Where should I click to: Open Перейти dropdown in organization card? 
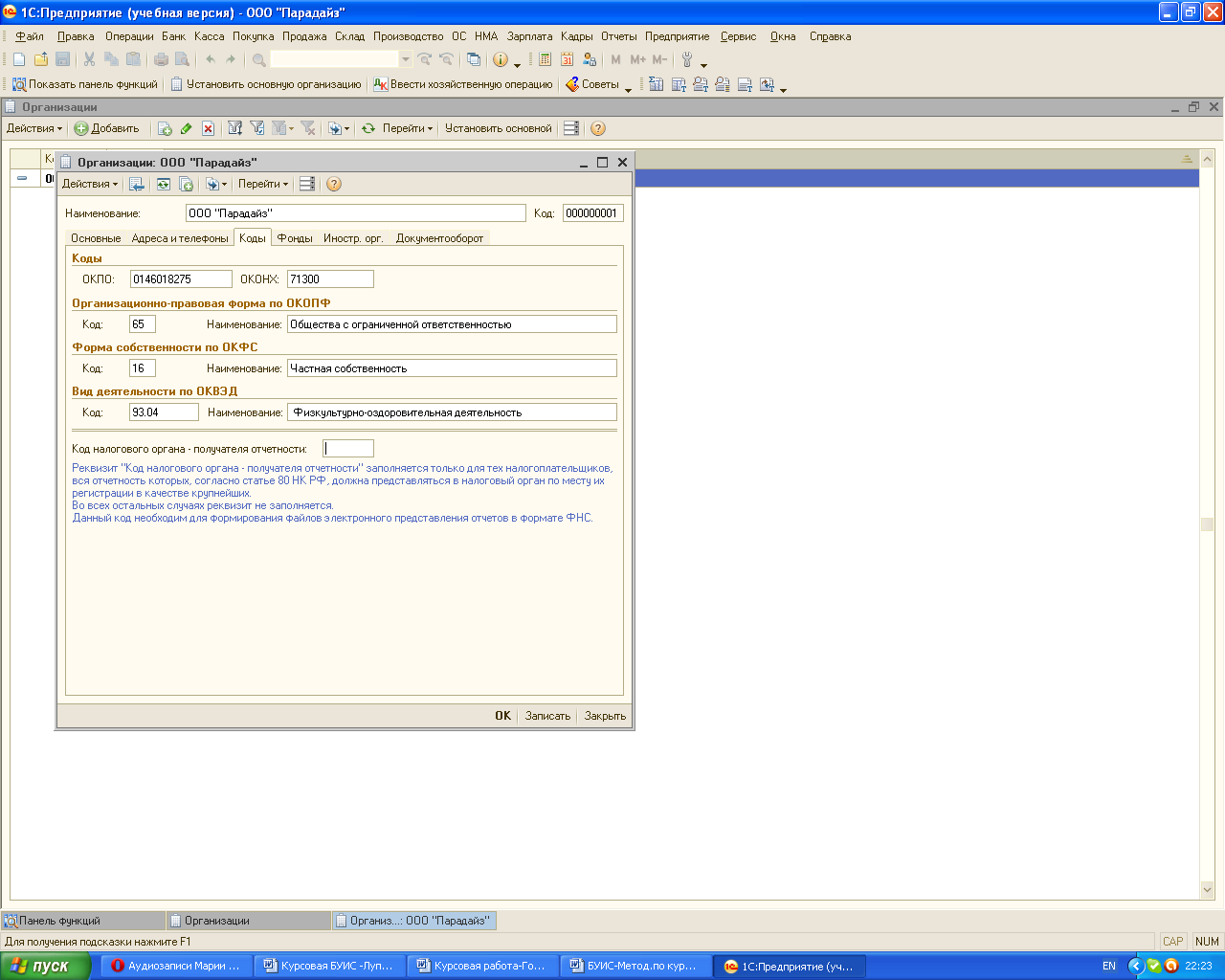pyautogui.click(x=263, y=184)
